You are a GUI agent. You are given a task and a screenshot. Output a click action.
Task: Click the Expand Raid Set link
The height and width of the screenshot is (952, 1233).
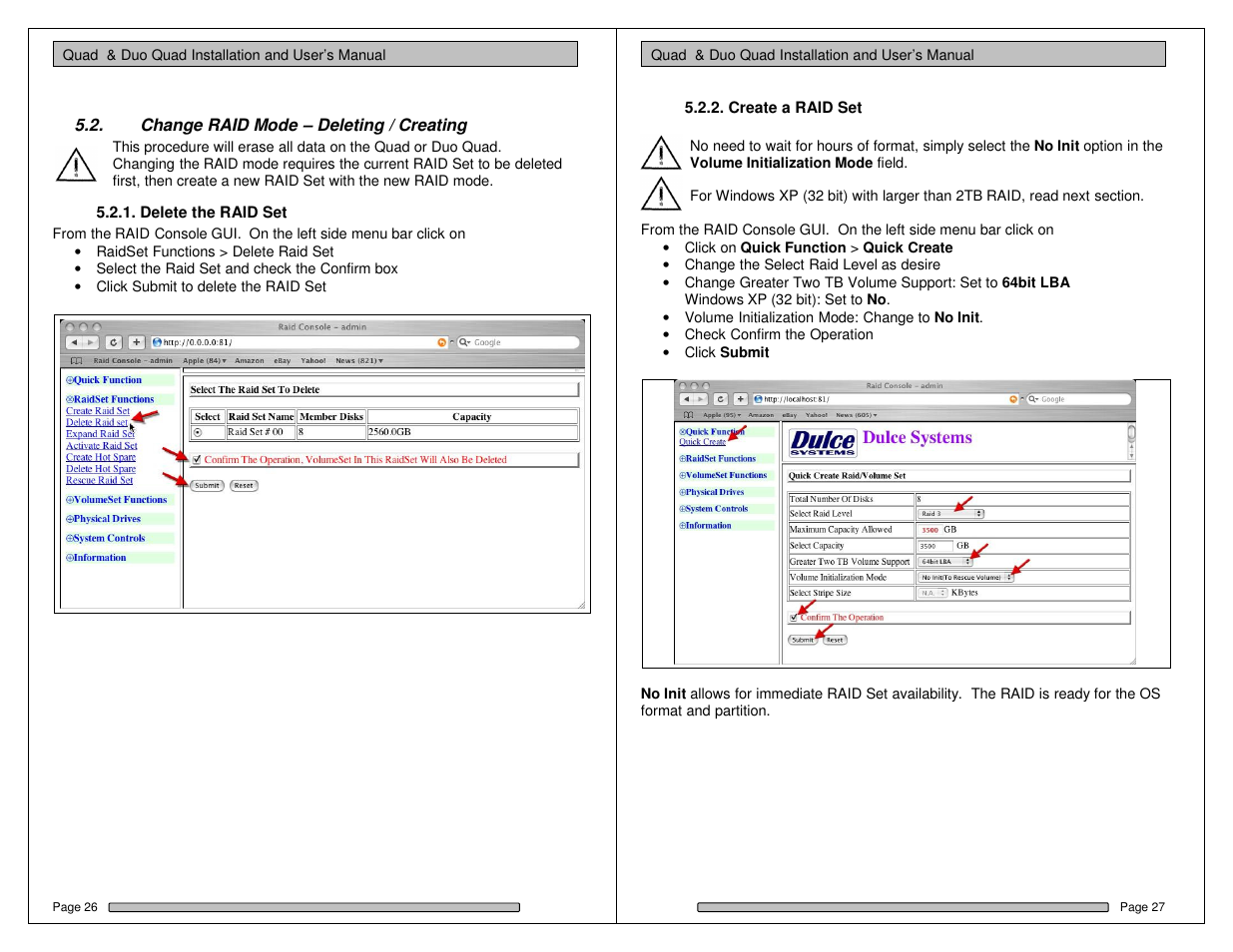click(x=100, y=434)
